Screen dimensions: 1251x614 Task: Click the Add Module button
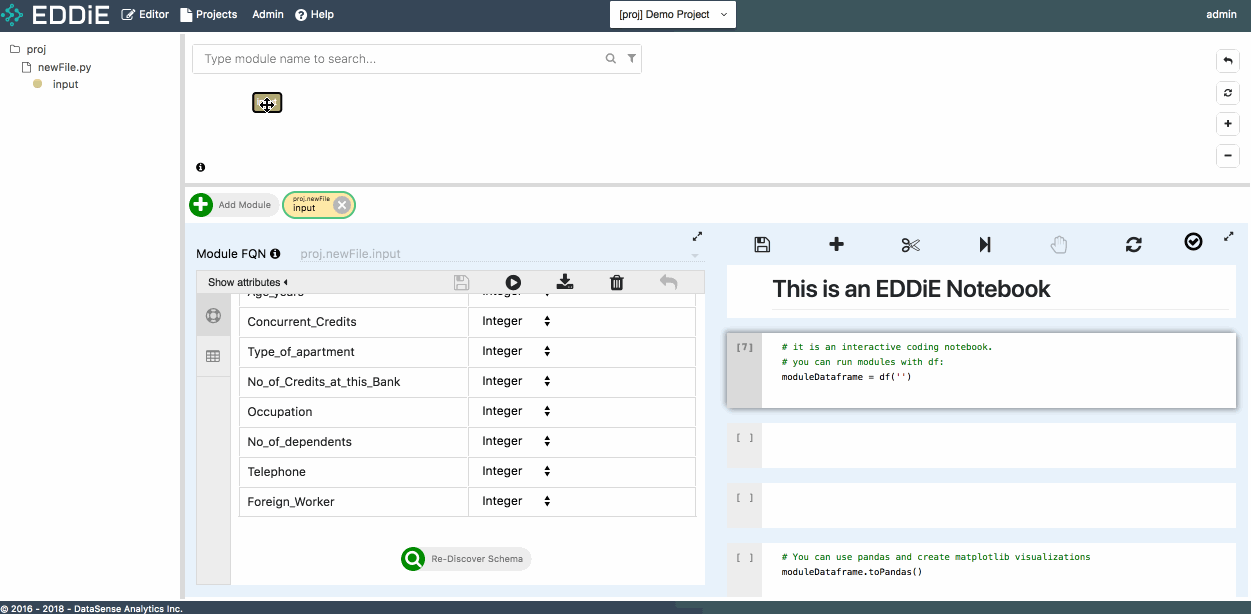coord(234,205)
